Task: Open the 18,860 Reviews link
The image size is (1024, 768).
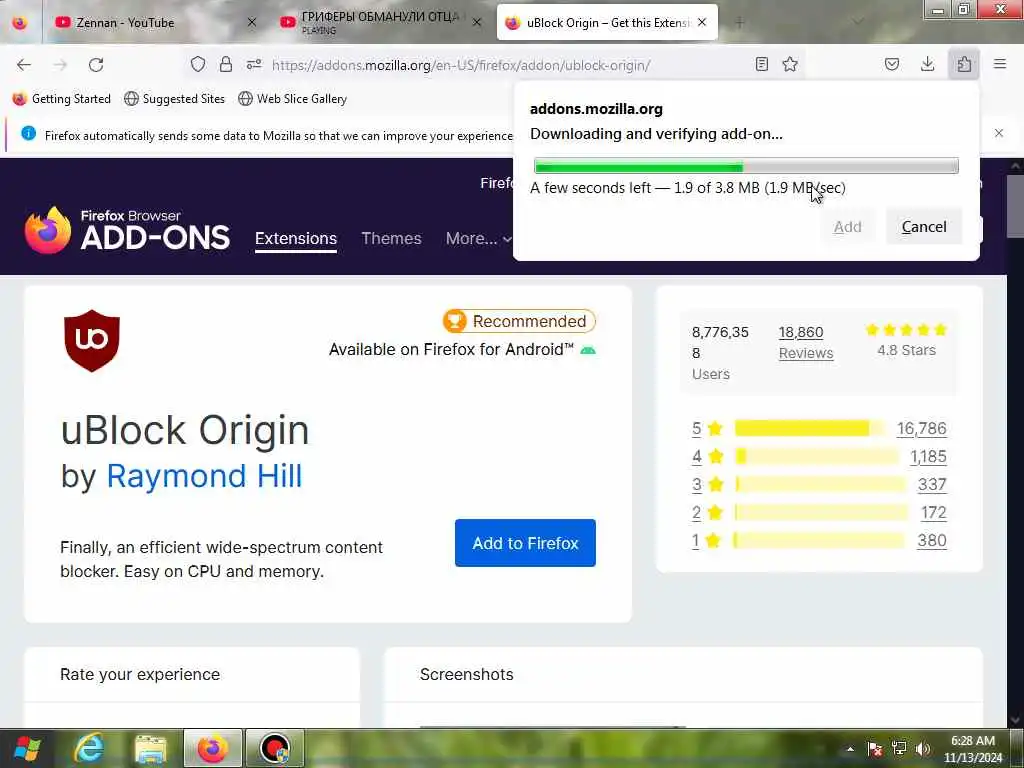Action: (806, 342)
